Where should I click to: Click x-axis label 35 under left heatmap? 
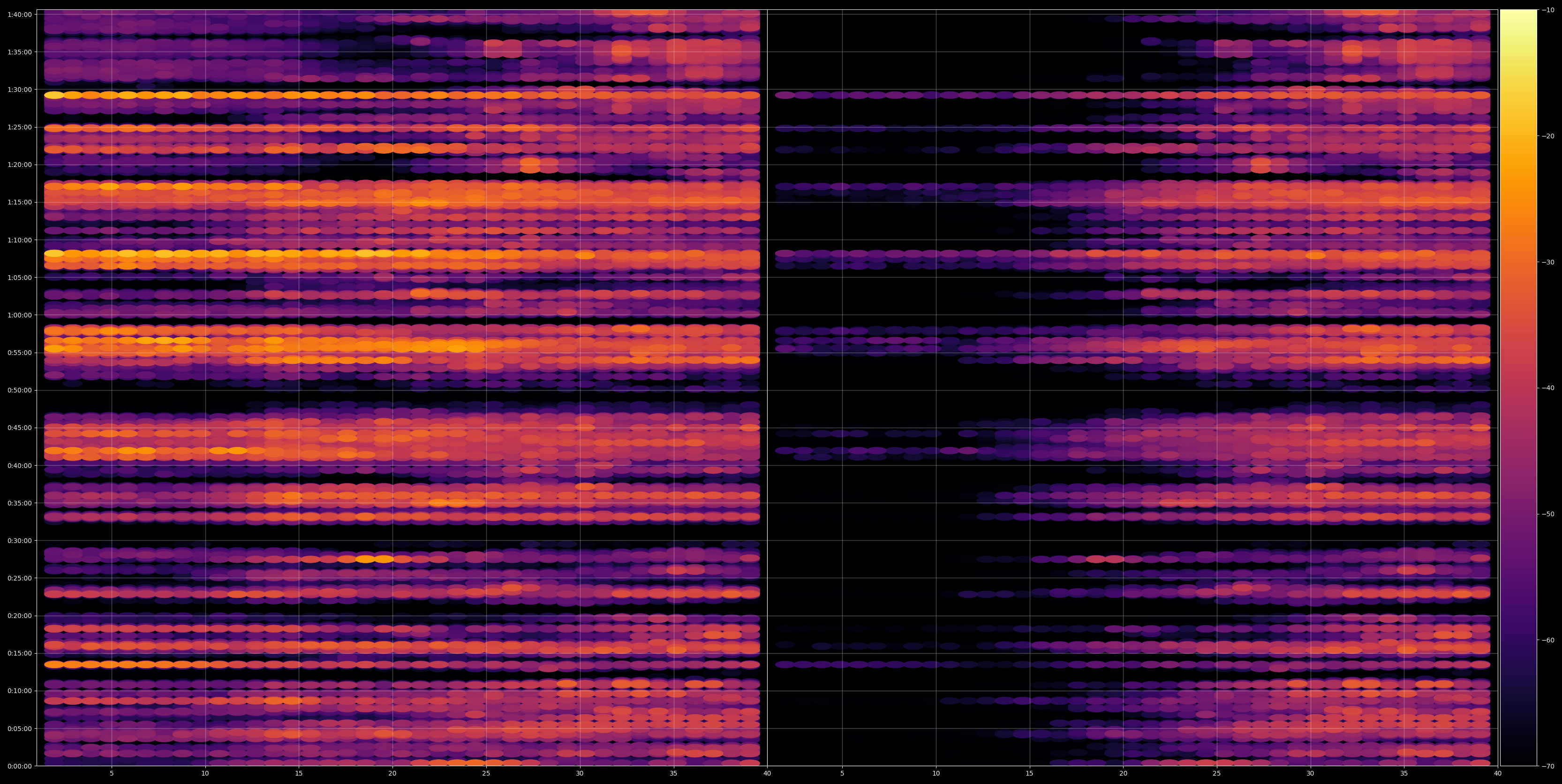point(674,774)
